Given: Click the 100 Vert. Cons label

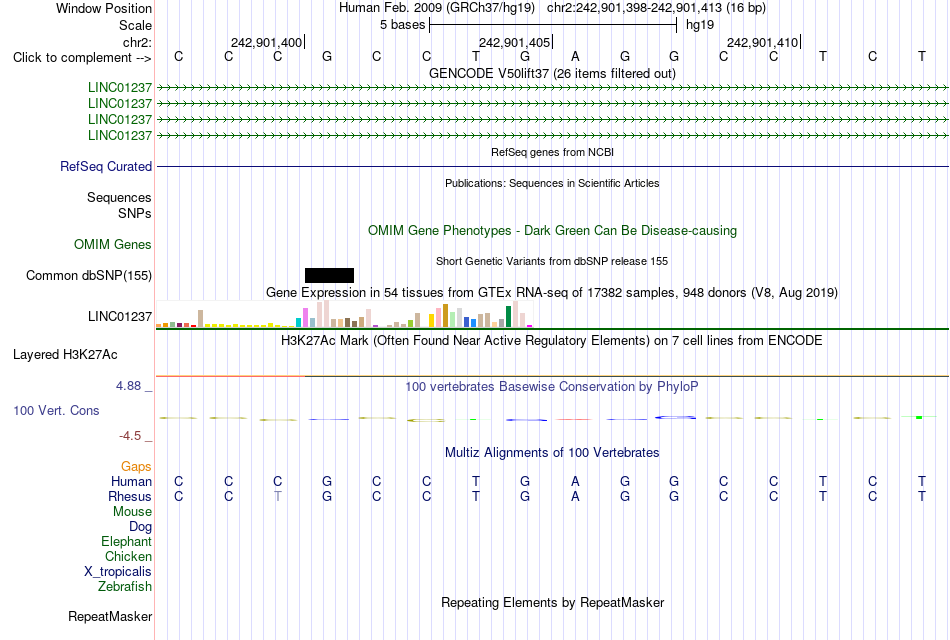Looking at the screenshot, I should click(56, 410).
